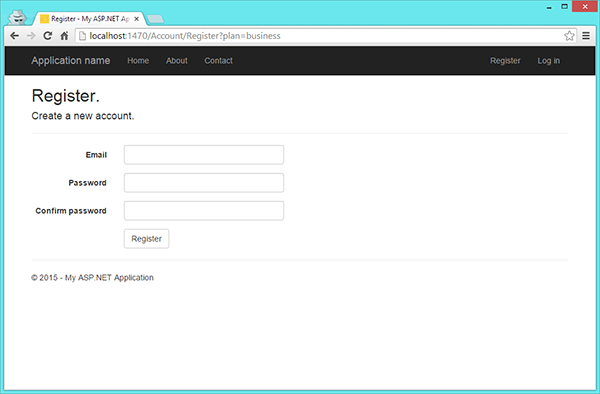
Task: Reload the page with the refresh icon
Action: [47, 36]
